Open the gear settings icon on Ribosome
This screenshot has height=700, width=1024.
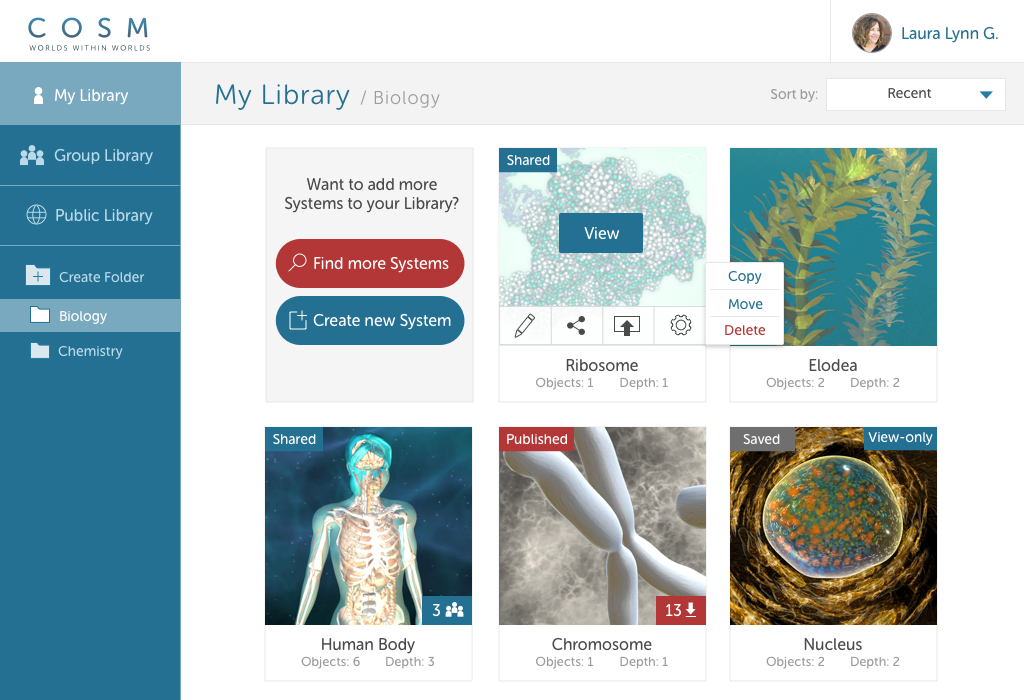tap(680, 326)
